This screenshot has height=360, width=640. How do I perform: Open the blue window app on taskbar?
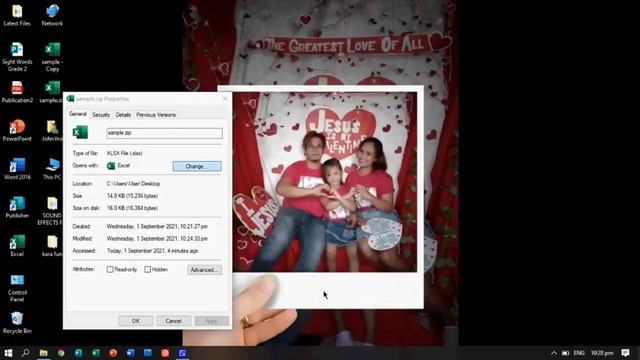coord(148,353)
